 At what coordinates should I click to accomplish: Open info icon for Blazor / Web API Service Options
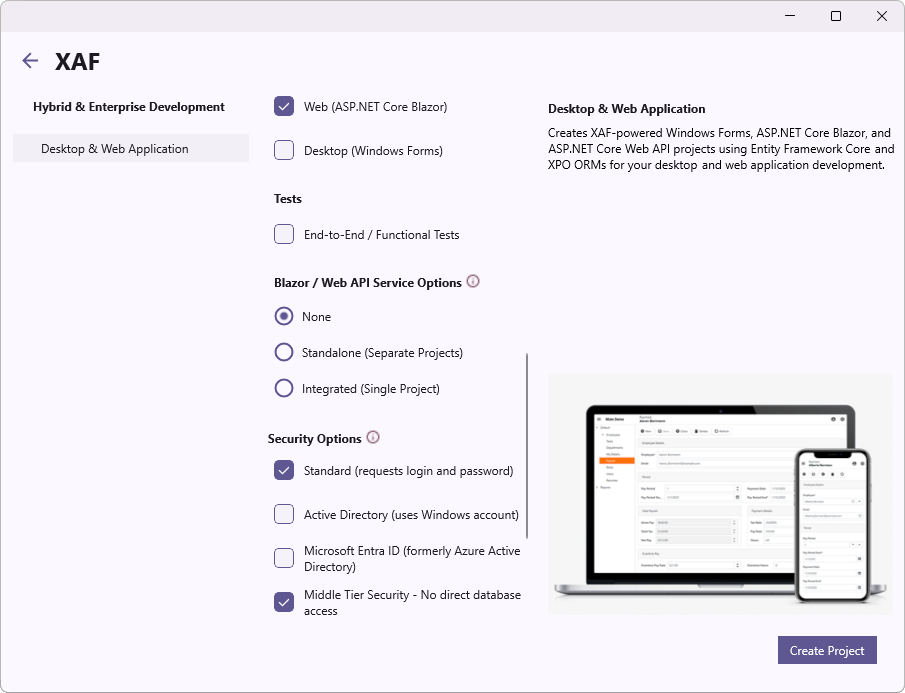click(x=473, y=282)
